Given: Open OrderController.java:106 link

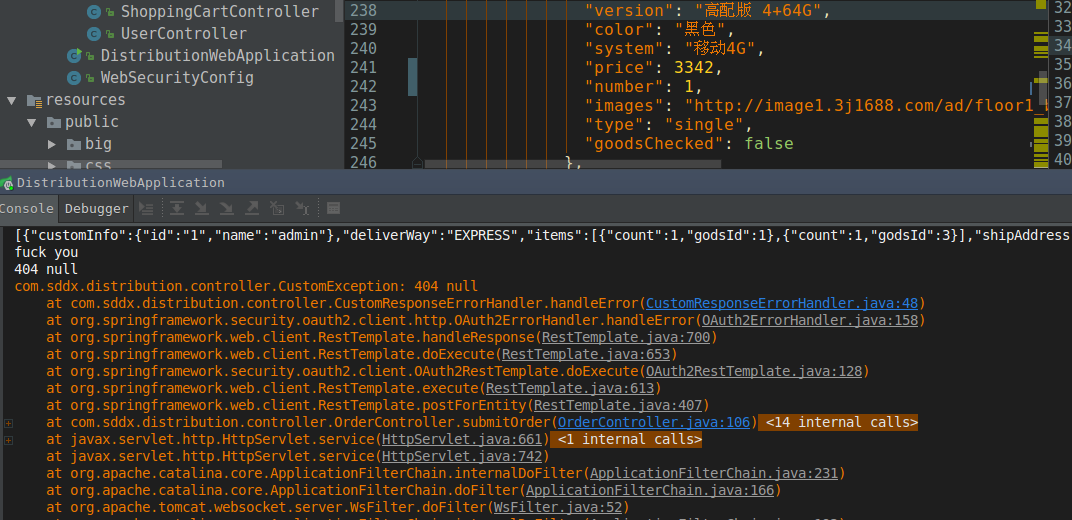Looking at the screenshot, I should pyautogui.click(x=654, y=423).
